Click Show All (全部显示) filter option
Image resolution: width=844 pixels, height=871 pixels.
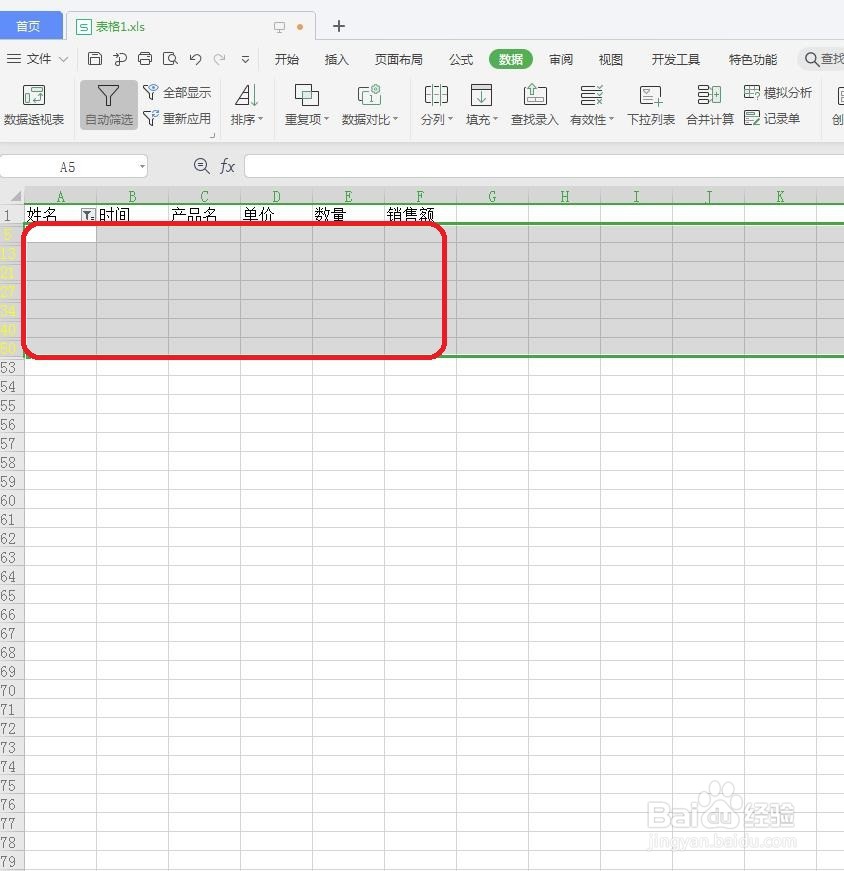coord(177,92)
